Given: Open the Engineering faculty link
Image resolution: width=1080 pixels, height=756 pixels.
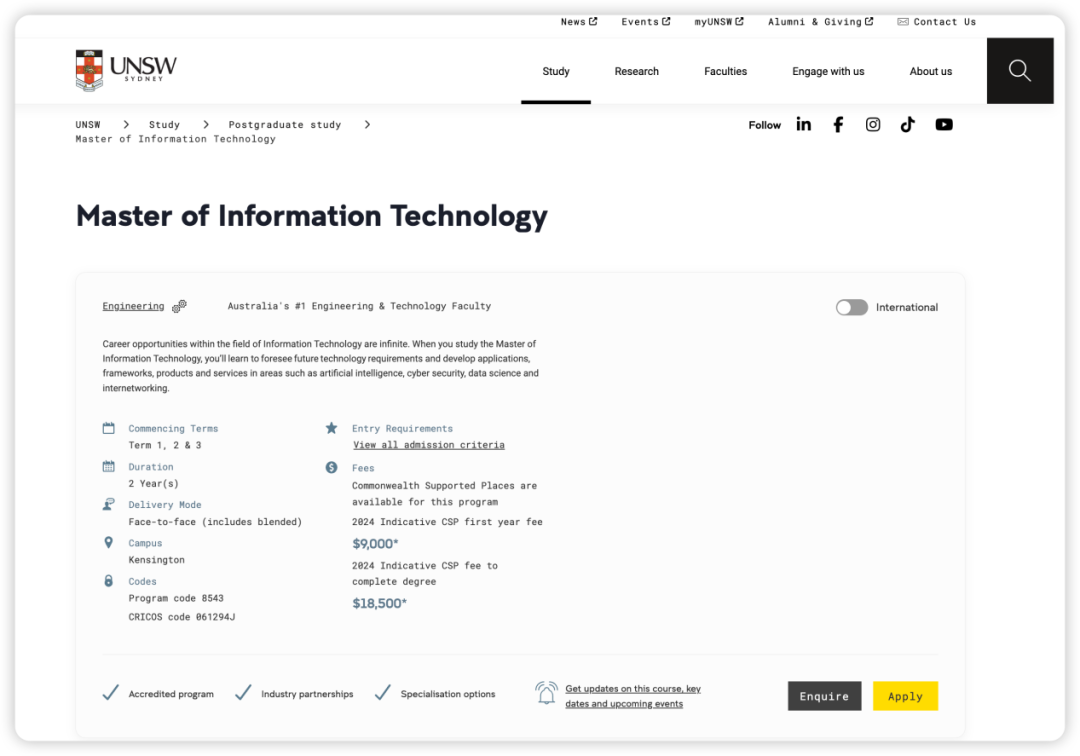Looking at the screenshot, I should pos(133,306).
